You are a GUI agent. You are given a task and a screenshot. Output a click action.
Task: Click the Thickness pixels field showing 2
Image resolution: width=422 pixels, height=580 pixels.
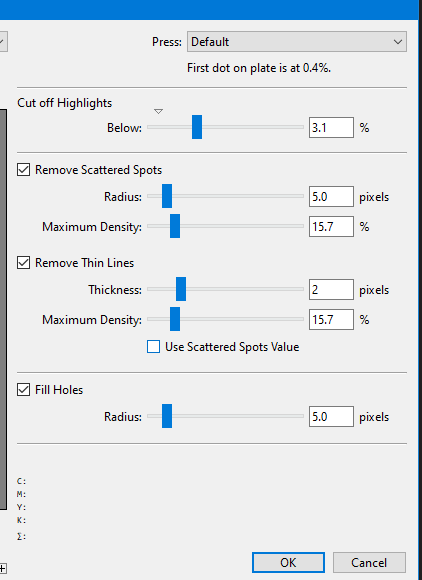(x=331, y=290)
